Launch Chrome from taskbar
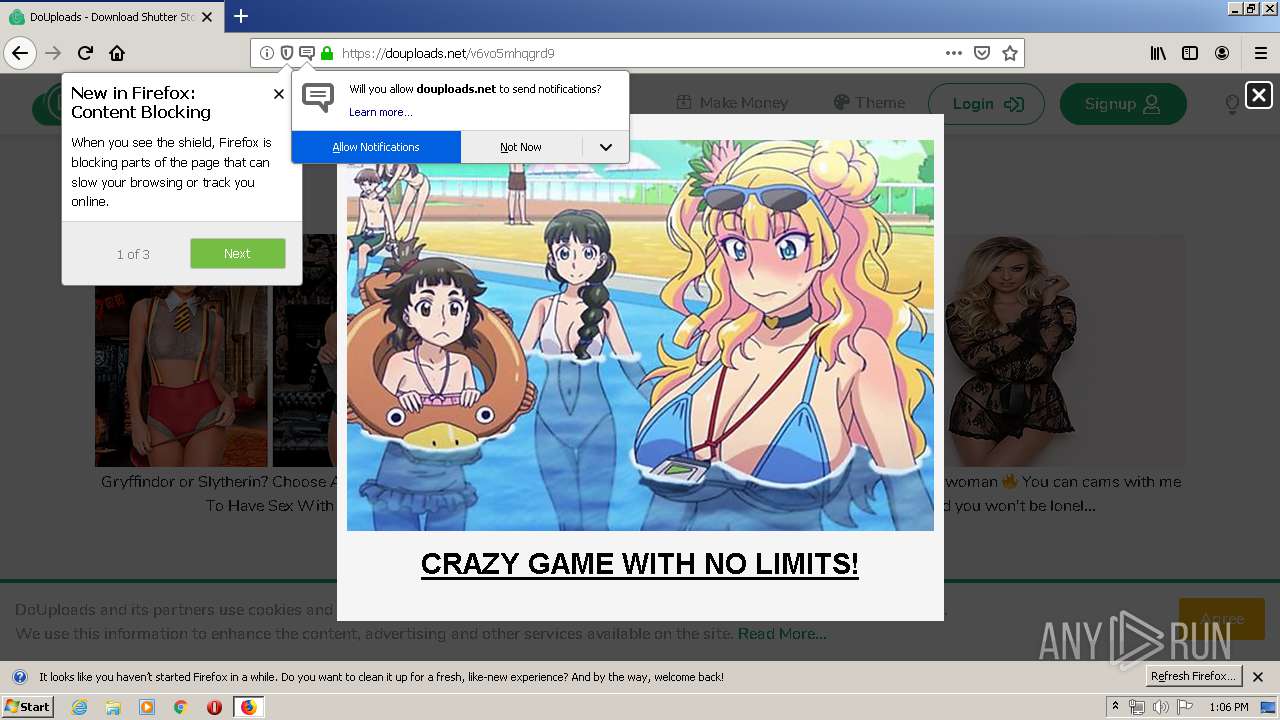Screen dimensions: 1280x720 pos(181,707)
